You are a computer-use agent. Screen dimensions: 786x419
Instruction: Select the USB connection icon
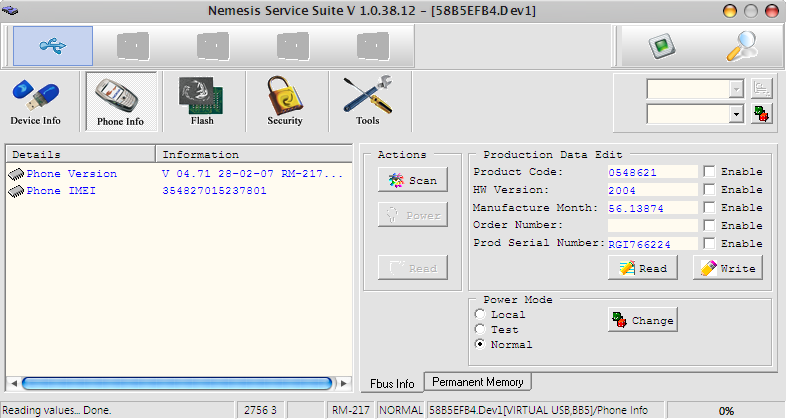coord(53,46)
